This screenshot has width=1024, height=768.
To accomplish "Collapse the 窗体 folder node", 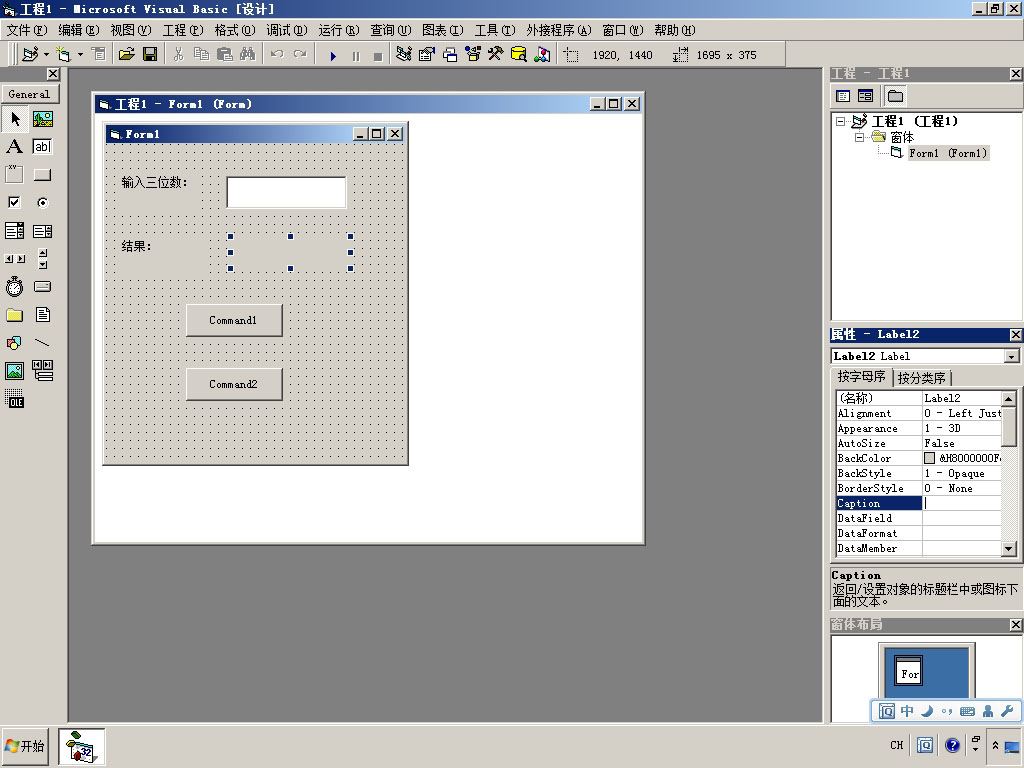I will [x=860, y=137].
